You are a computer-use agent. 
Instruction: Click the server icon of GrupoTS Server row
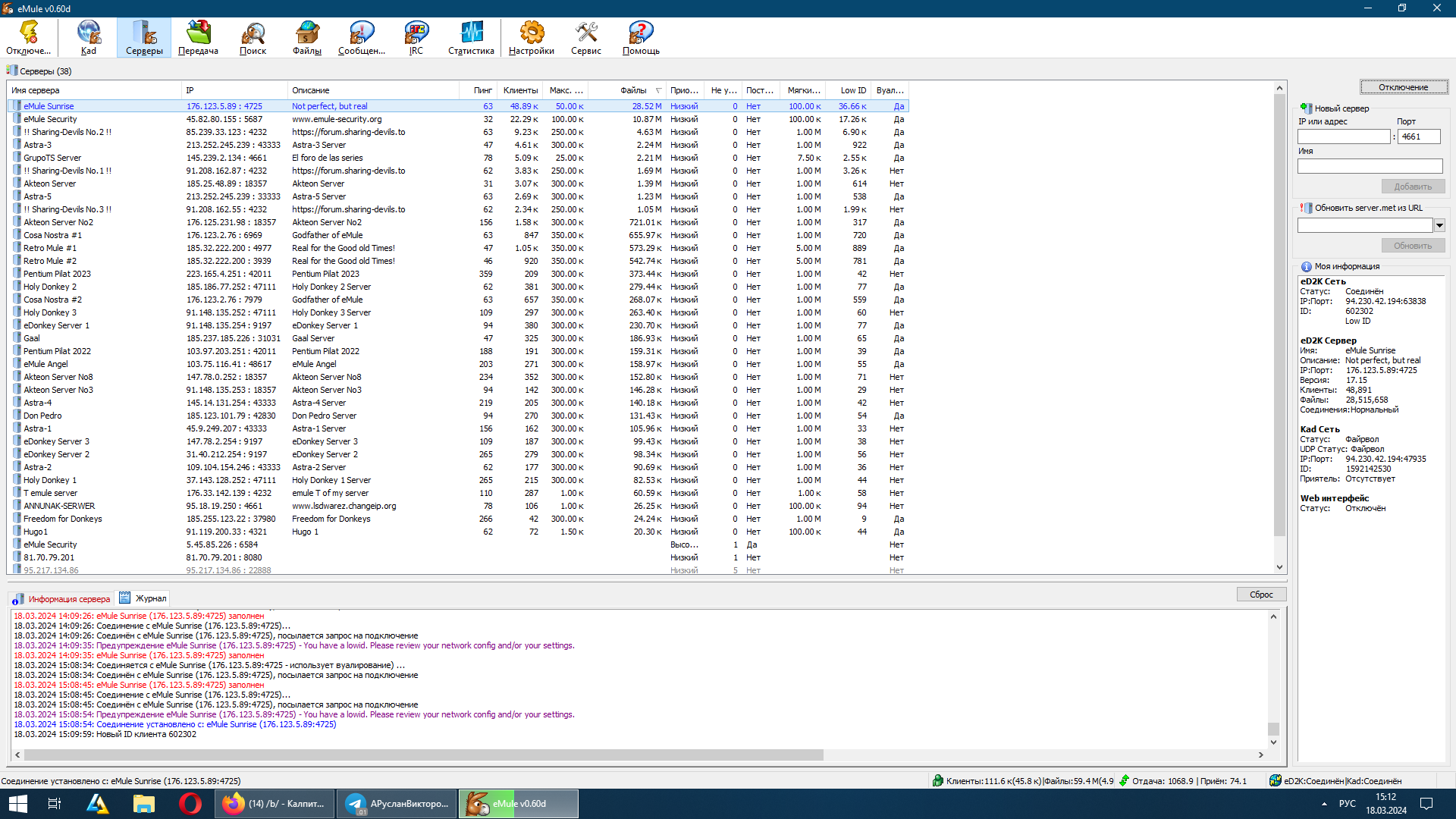pos(17,158)
